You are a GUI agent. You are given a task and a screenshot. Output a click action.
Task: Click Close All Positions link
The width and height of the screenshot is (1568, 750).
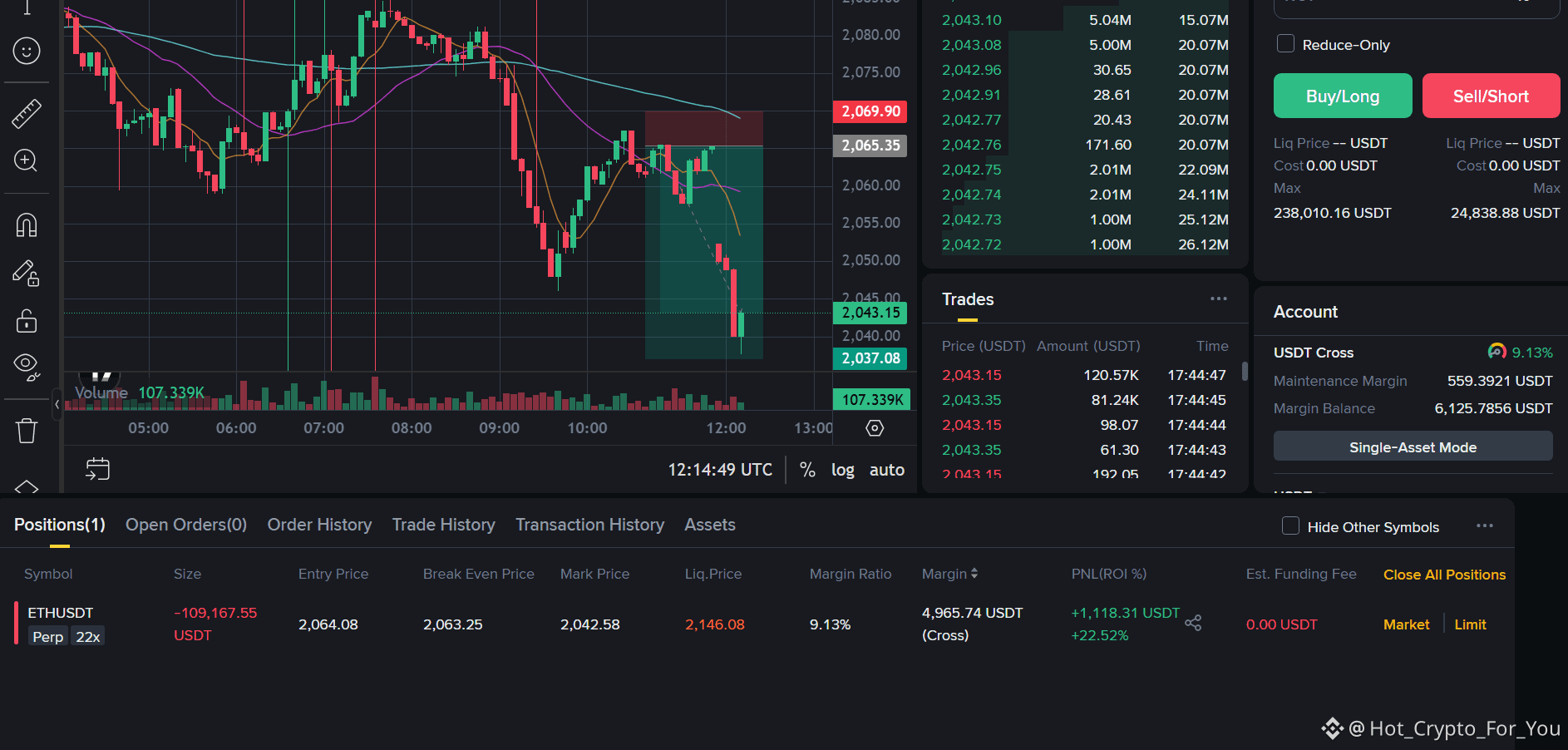click(1445, 575)
